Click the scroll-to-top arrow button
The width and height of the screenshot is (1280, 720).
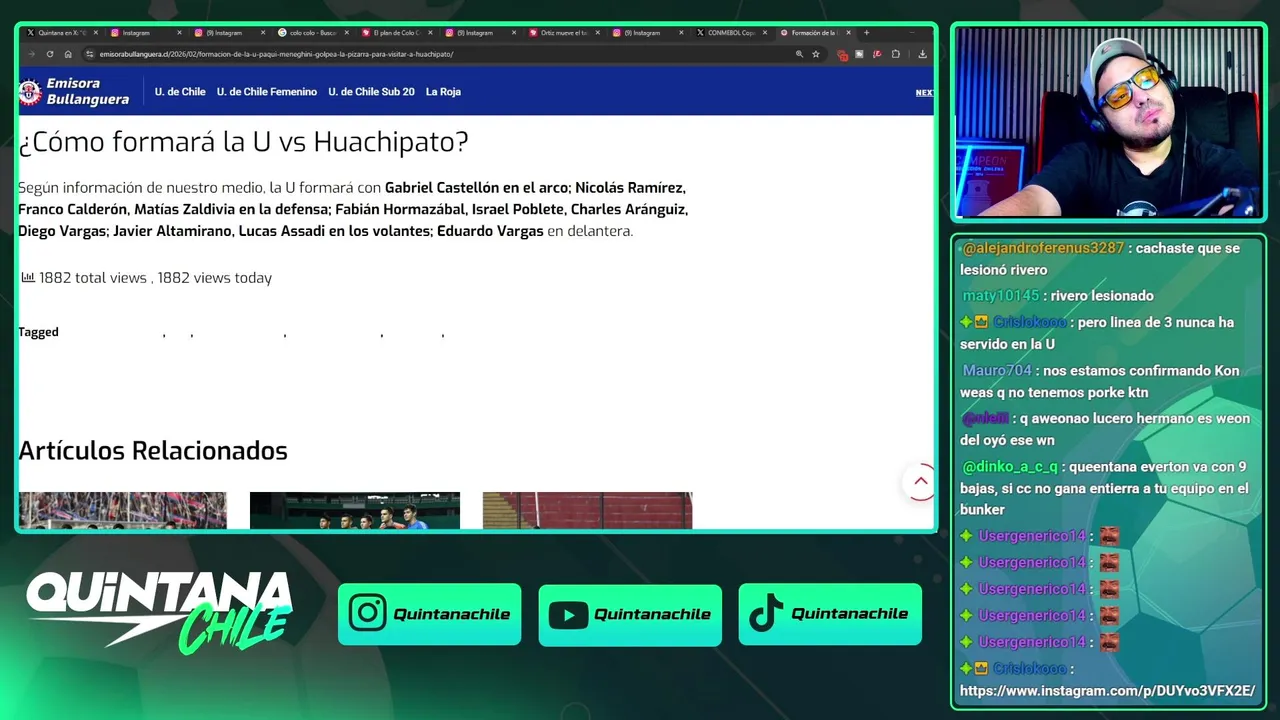[x=920, y=482]
